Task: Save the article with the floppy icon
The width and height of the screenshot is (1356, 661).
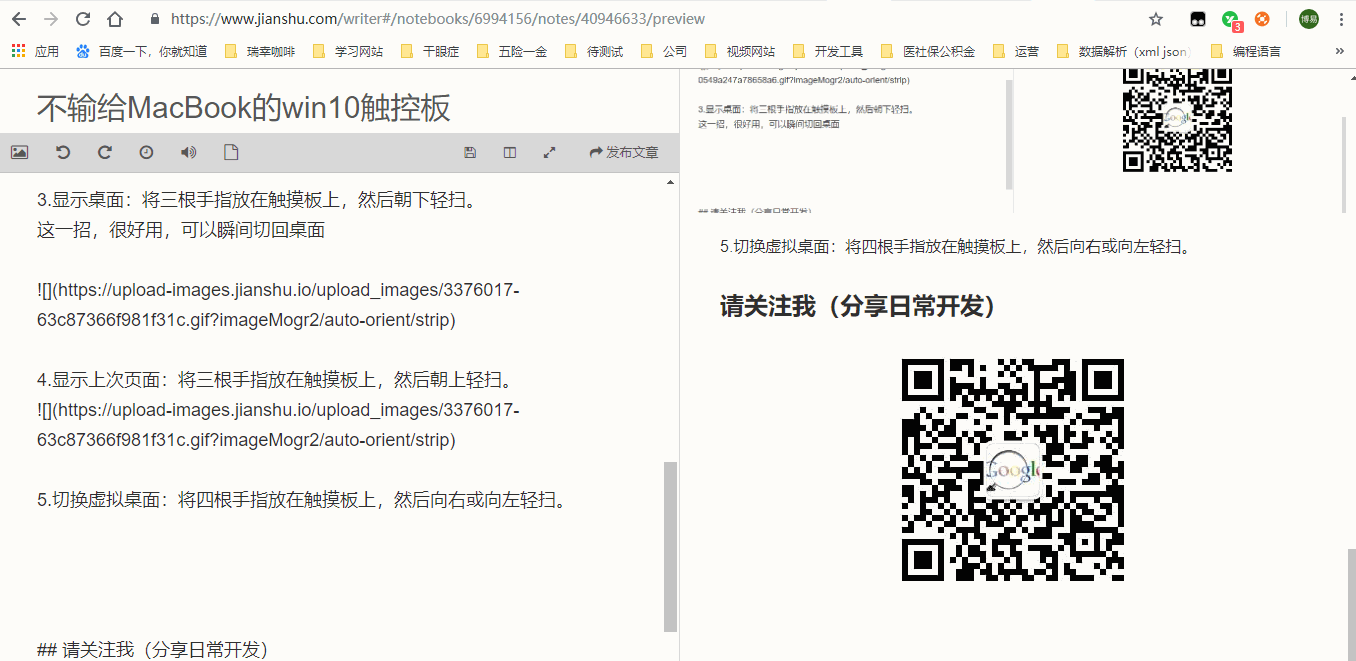Action: tap(470, 152)
